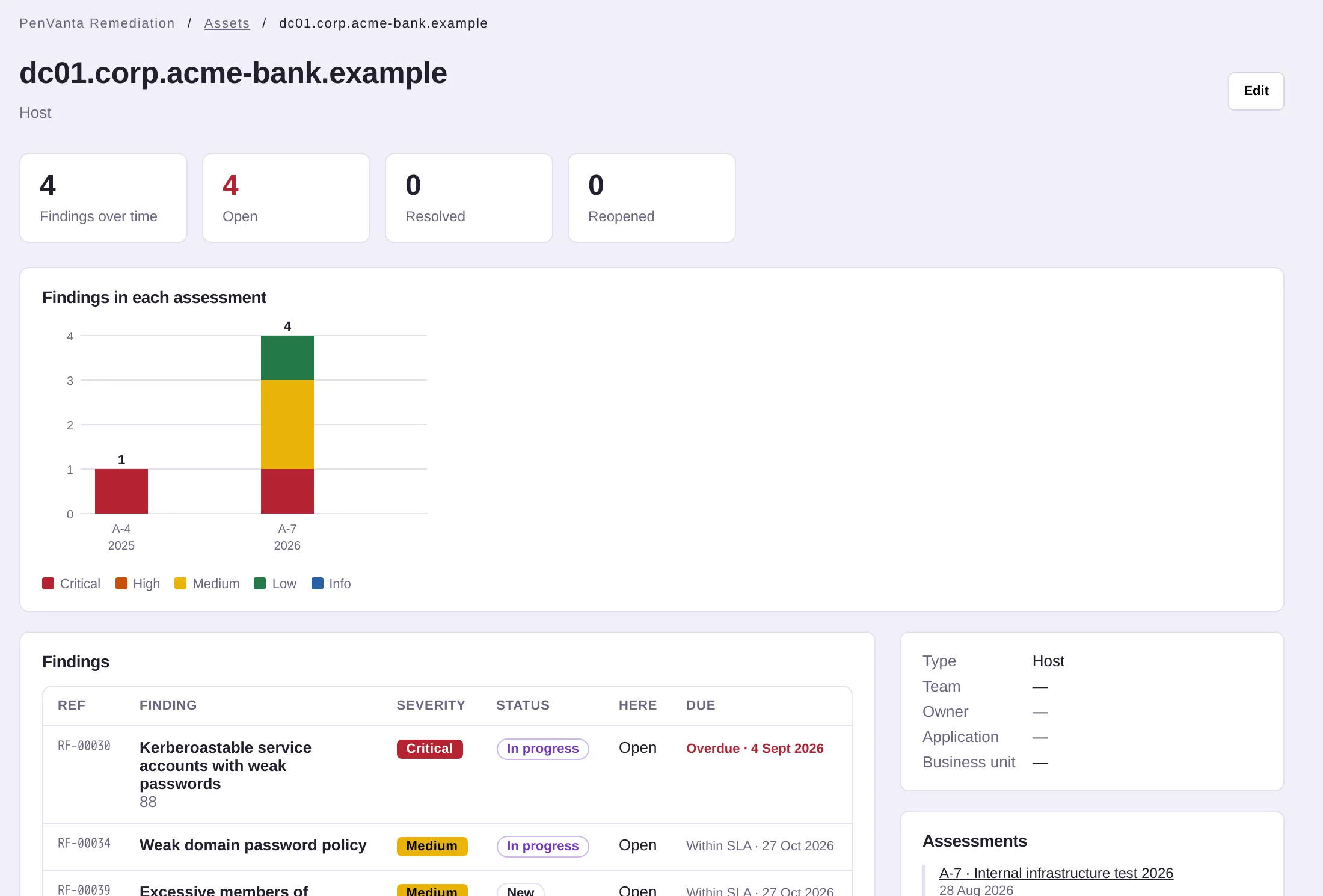Click the Critical legend swatch

[x=48, y=583]
